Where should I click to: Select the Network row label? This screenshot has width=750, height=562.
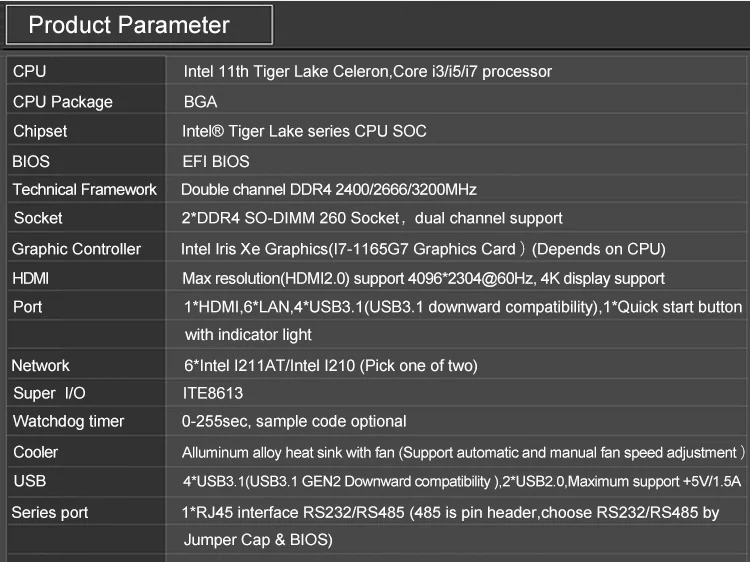point(41,366)
